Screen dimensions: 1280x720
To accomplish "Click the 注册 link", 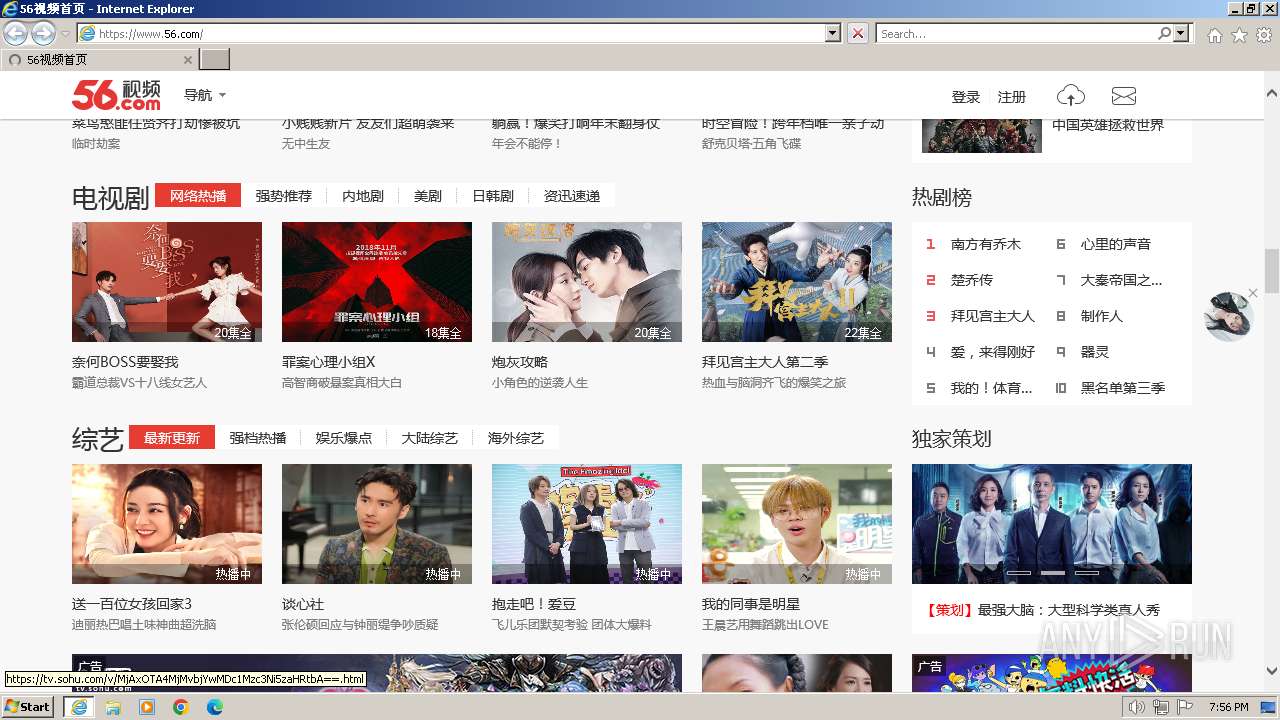I will pos(1012,97).
